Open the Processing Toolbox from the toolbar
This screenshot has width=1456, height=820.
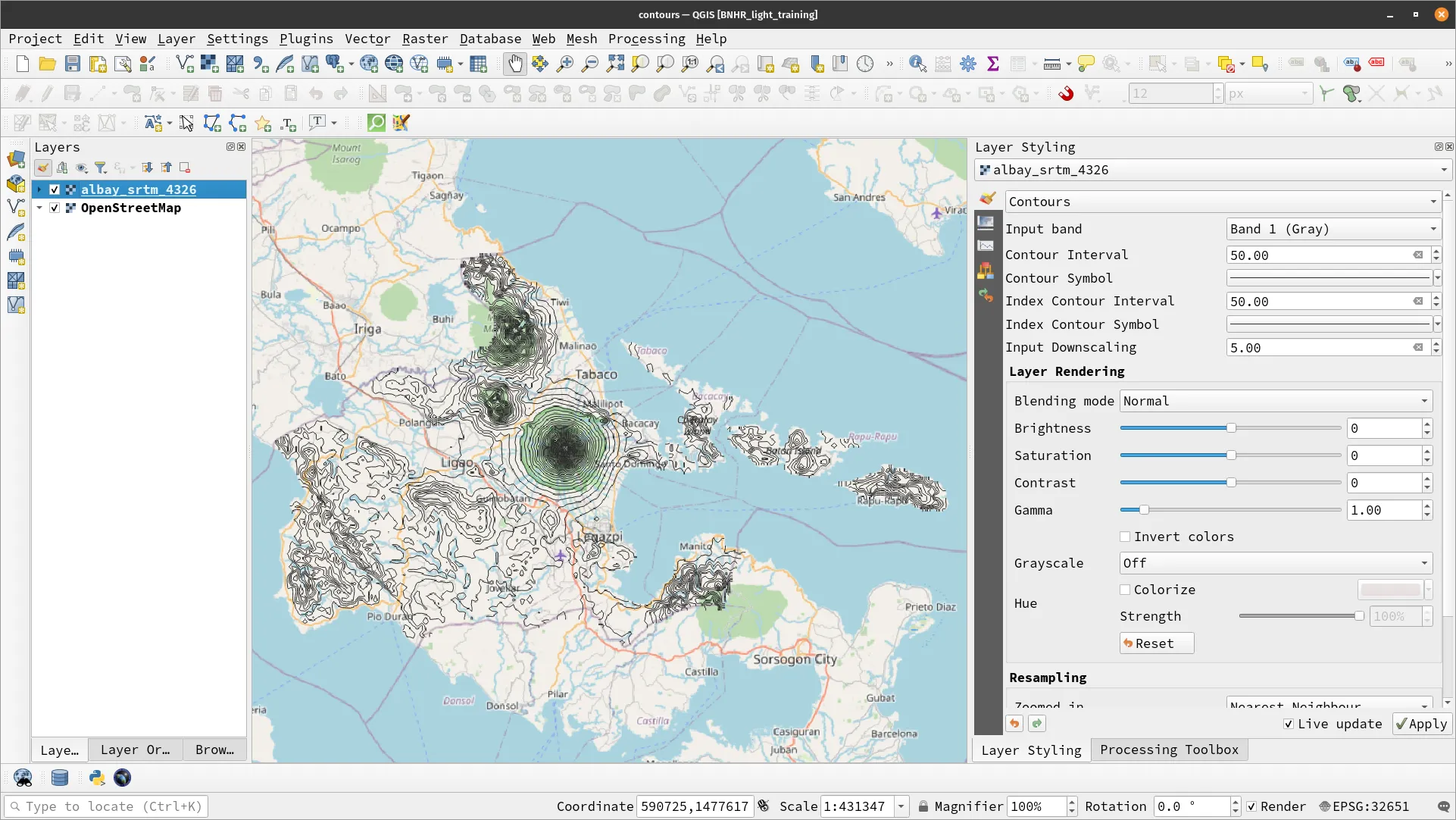pos(967,64)
